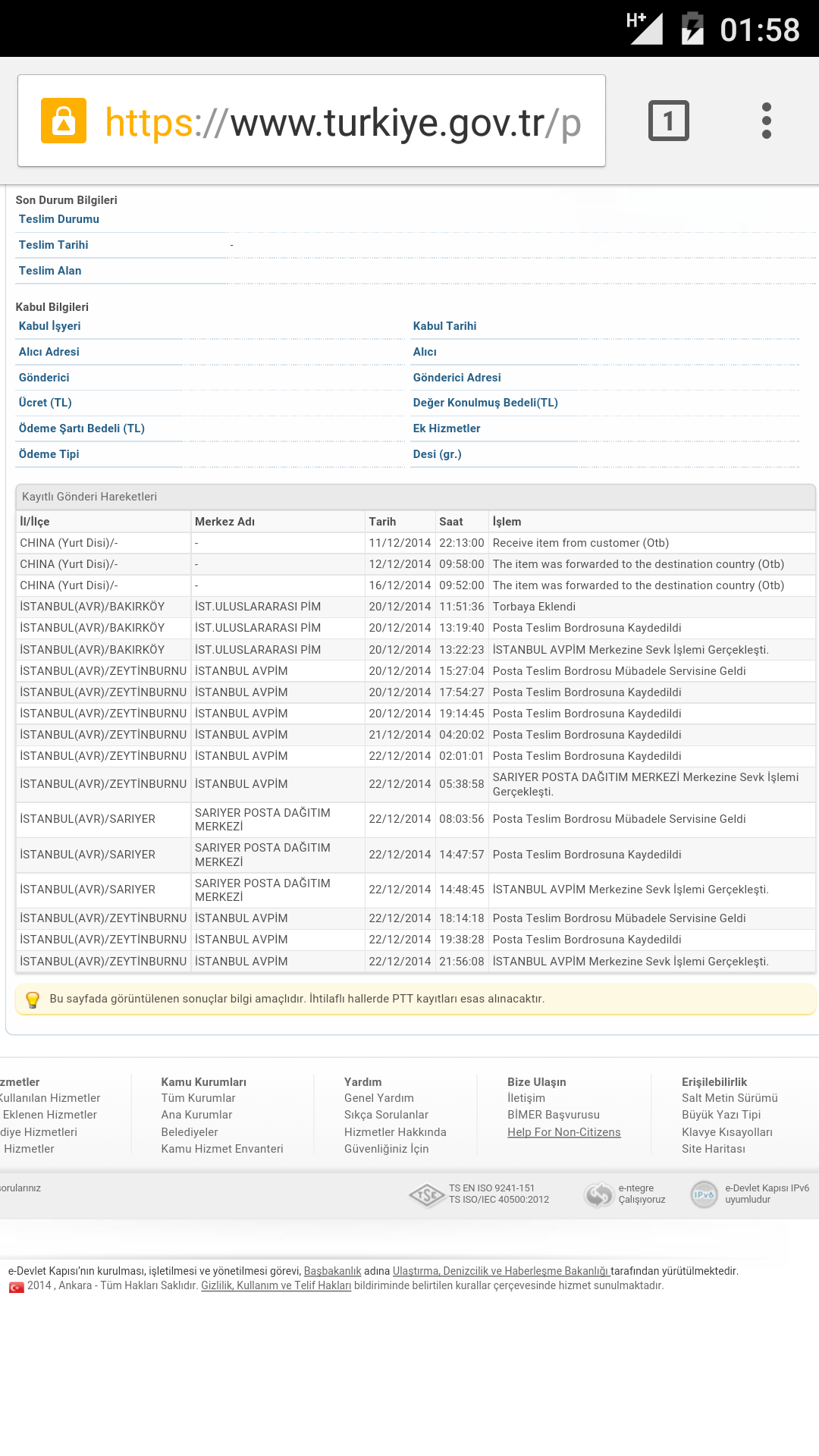819x1456 pixels.
Task: Tap the Teslim Durumu label
Action: coord(59,219)
